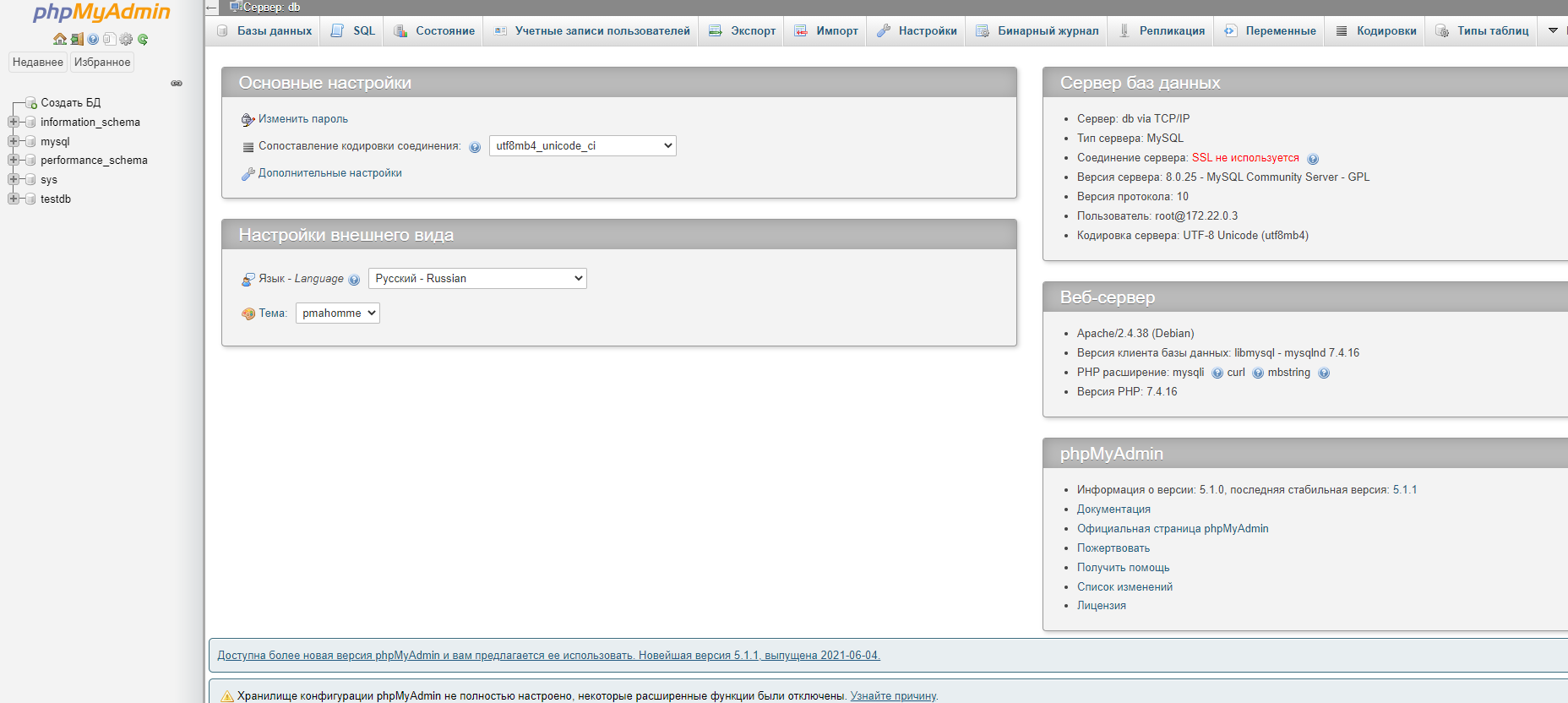Click the wrench icon for Дополнительные настройки
This screenshot has height=703, width=1568.
tap(248, 173)
